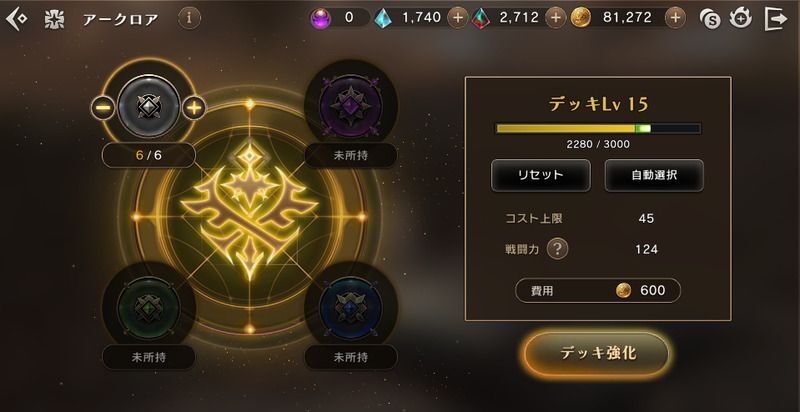Open the 戦闘力 question mark help
The height and width of the screenshot is (412, 800).
[558, 249]
